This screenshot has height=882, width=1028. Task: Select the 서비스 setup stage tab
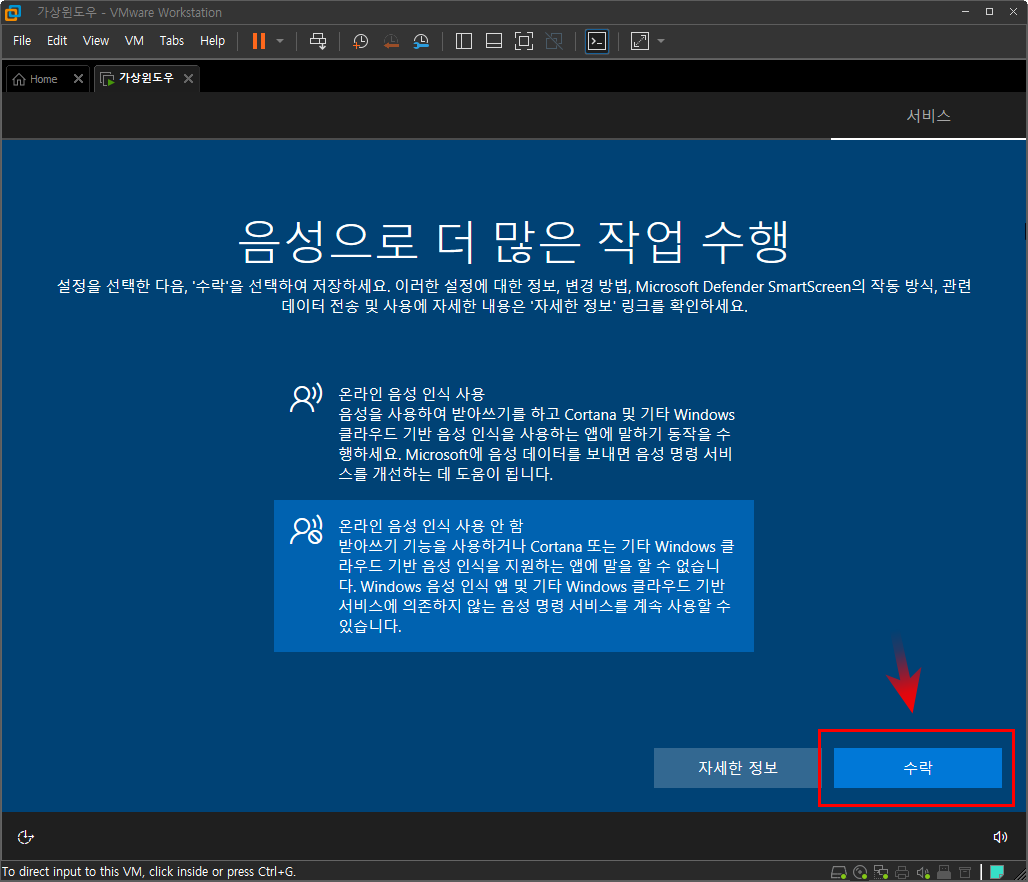[x=928, y=116]
